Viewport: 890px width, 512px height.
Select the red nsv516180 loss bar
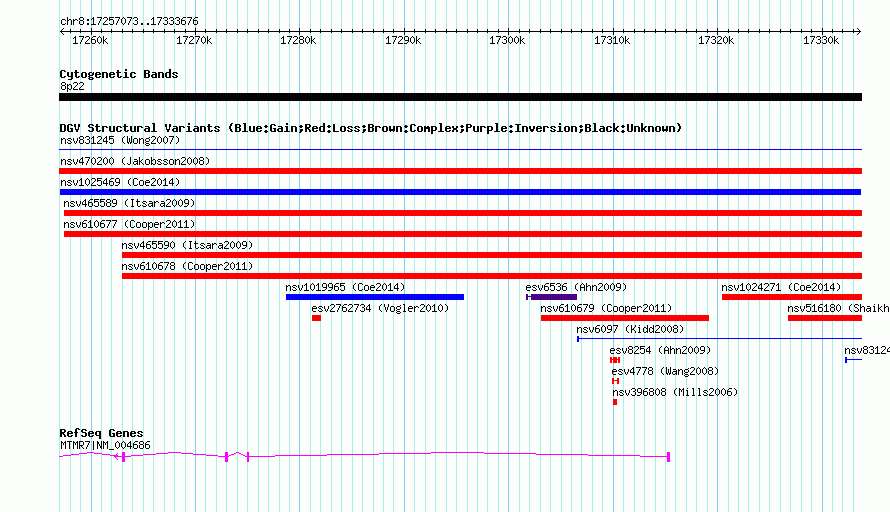click(x=825, y=318)
